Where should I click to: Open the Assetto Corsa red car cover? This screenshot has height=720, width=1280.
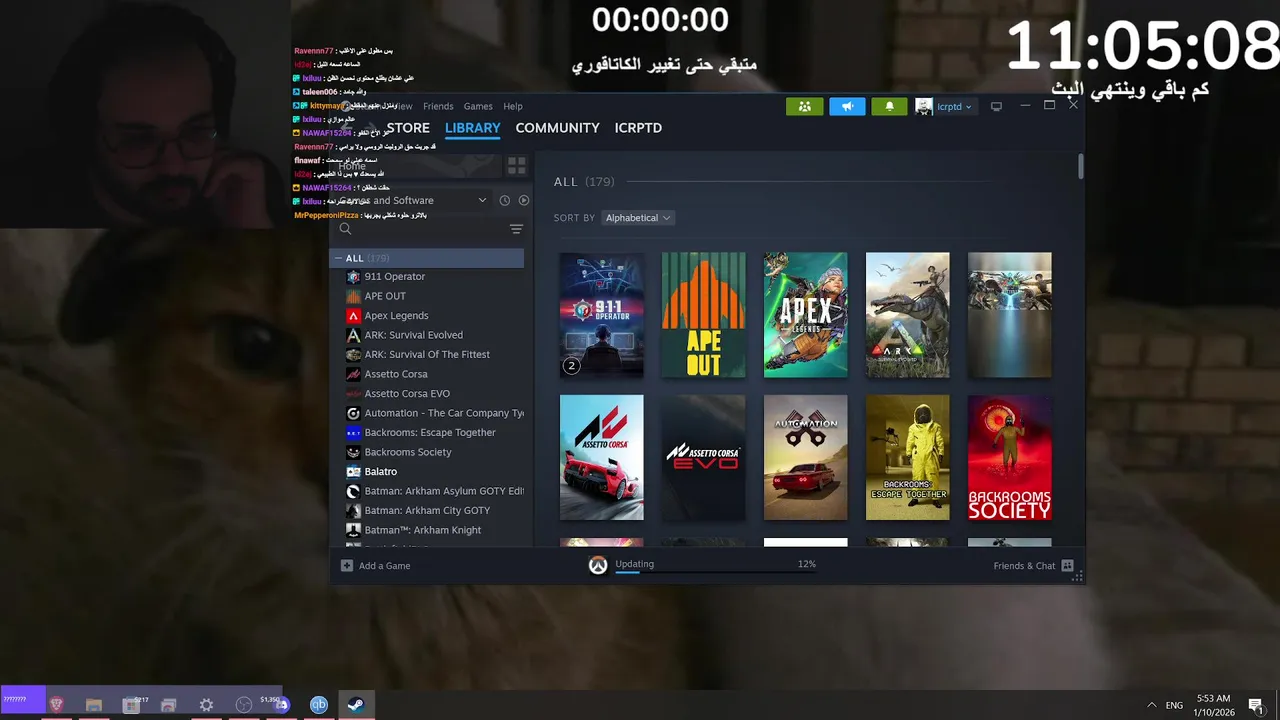pyautogui.click(x=601, y=457)
